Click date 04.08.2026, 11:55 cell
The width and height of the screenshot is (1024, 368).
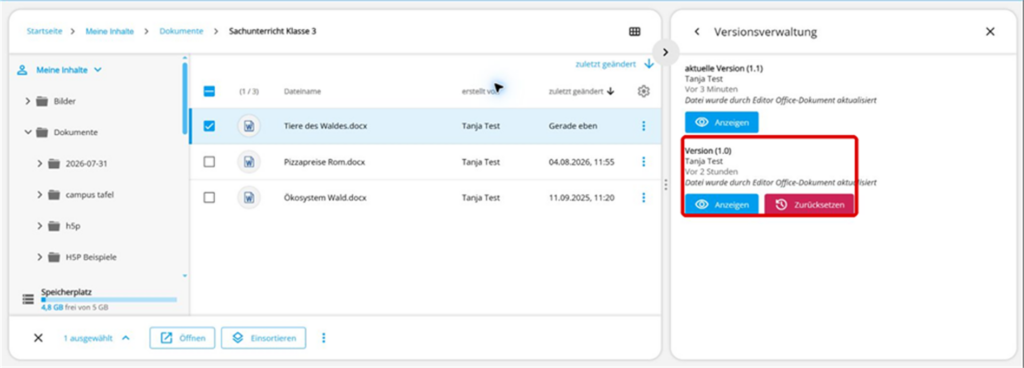pos(581,162)
